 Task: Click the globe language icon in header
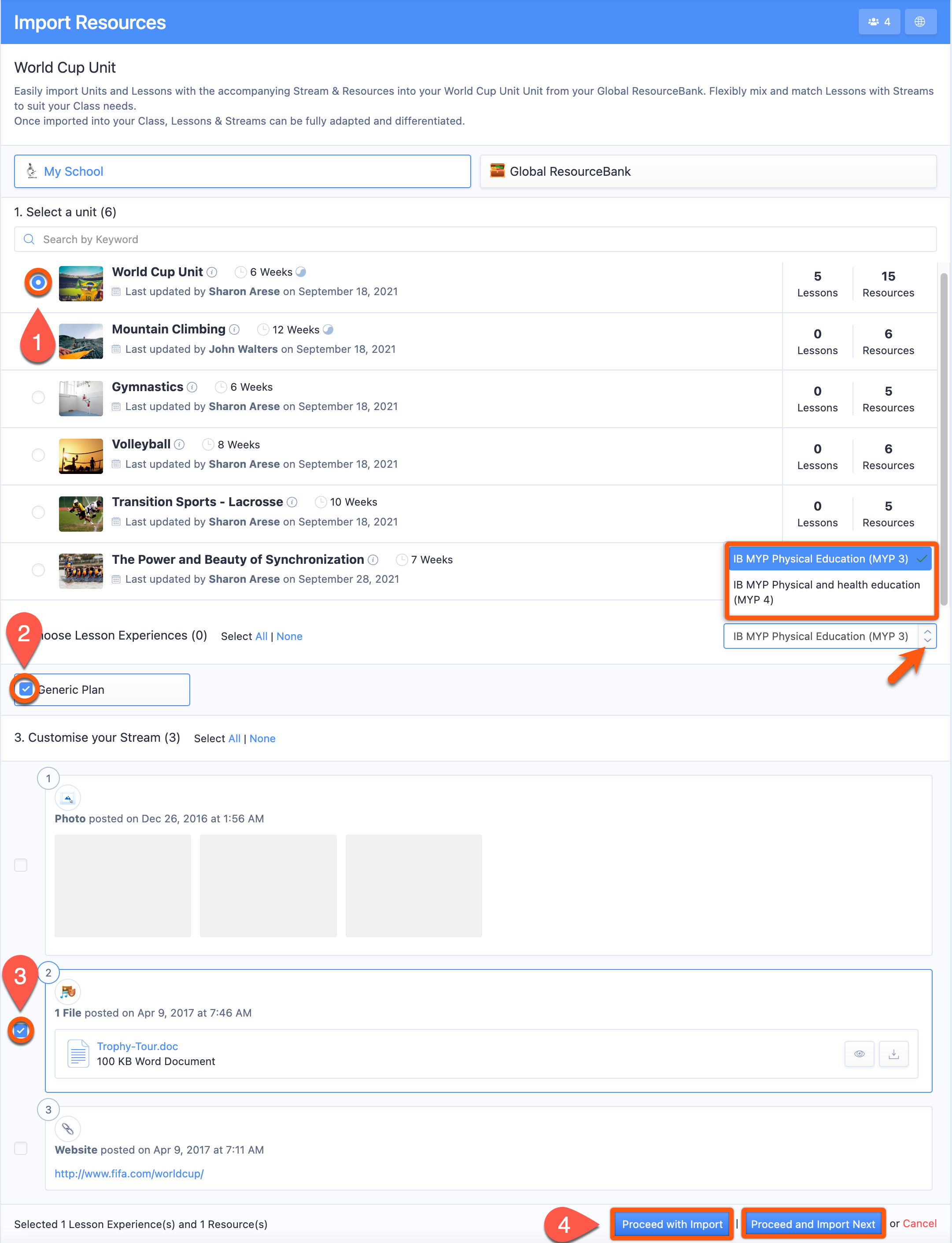920,22
